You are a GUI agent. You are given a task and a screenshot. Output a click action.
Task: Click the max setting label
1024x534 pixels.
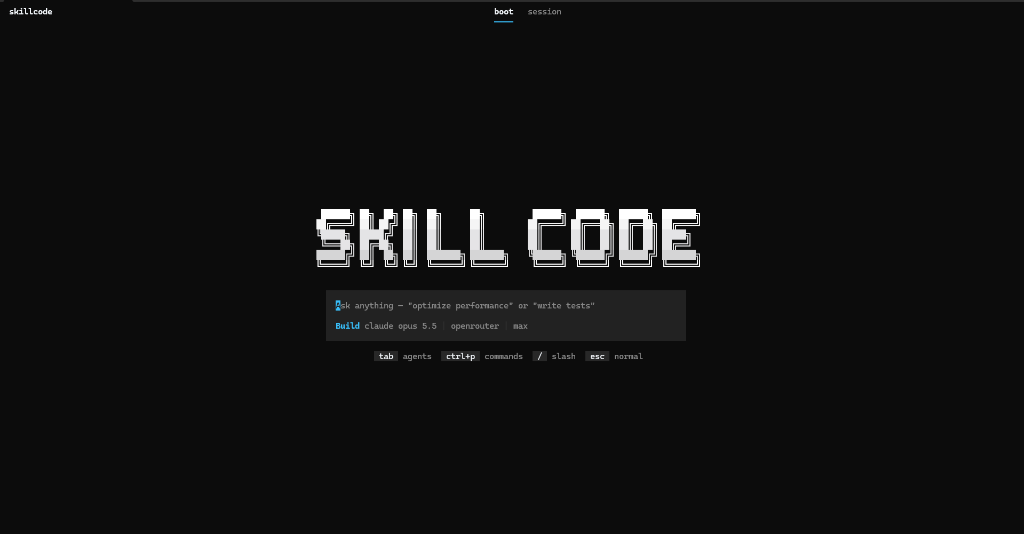520,326
